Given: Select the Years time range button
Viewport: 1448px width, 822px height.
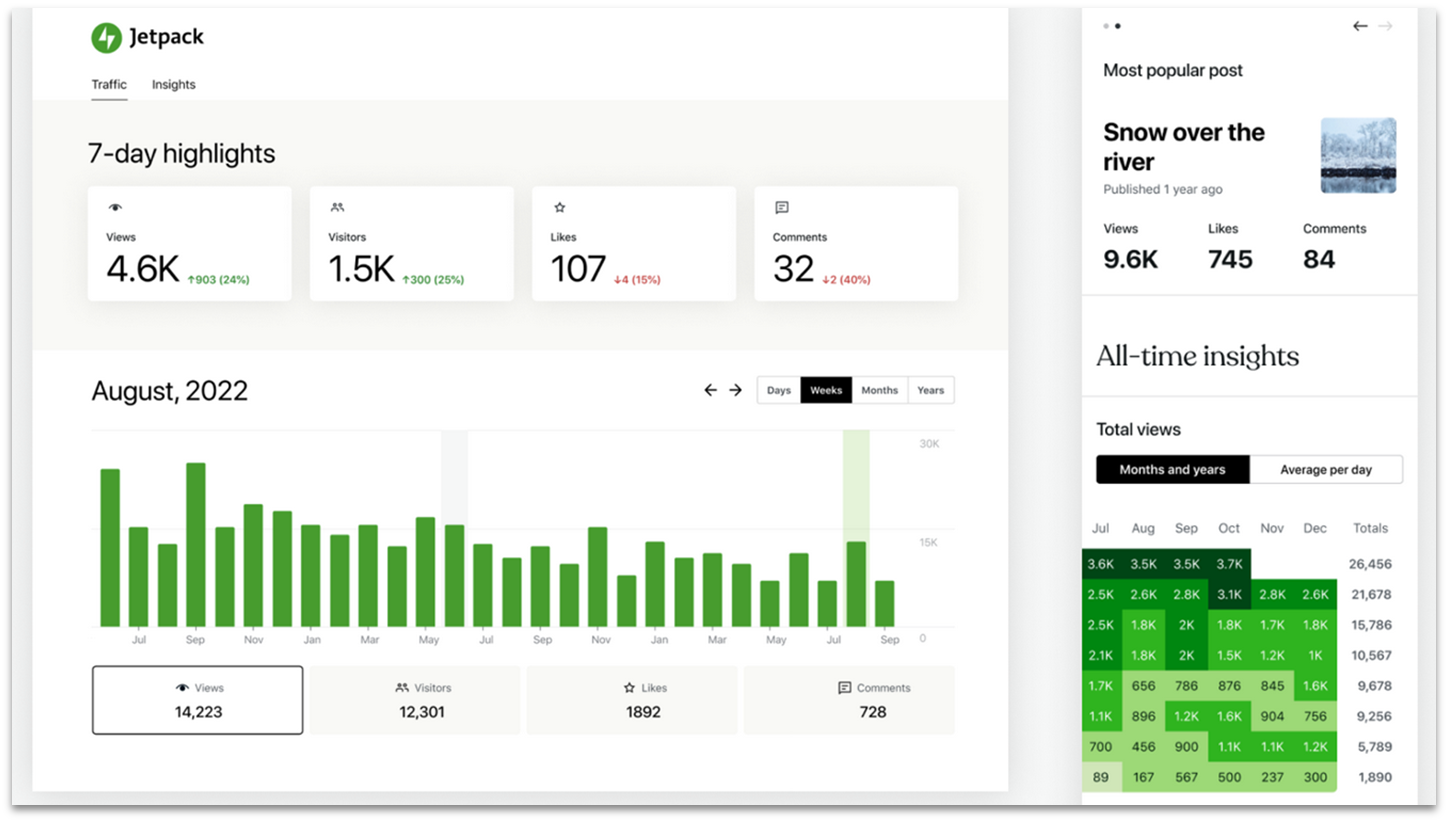Looking at the screenshot, I should 930,390.
